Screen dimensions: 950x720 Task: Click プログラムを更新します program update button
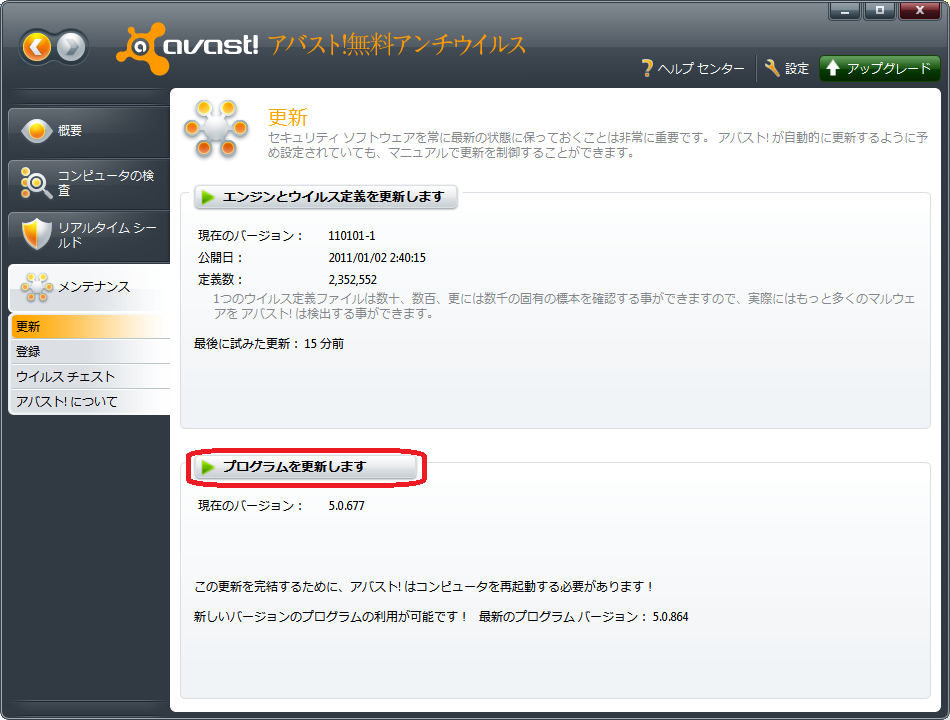point(305,467)
